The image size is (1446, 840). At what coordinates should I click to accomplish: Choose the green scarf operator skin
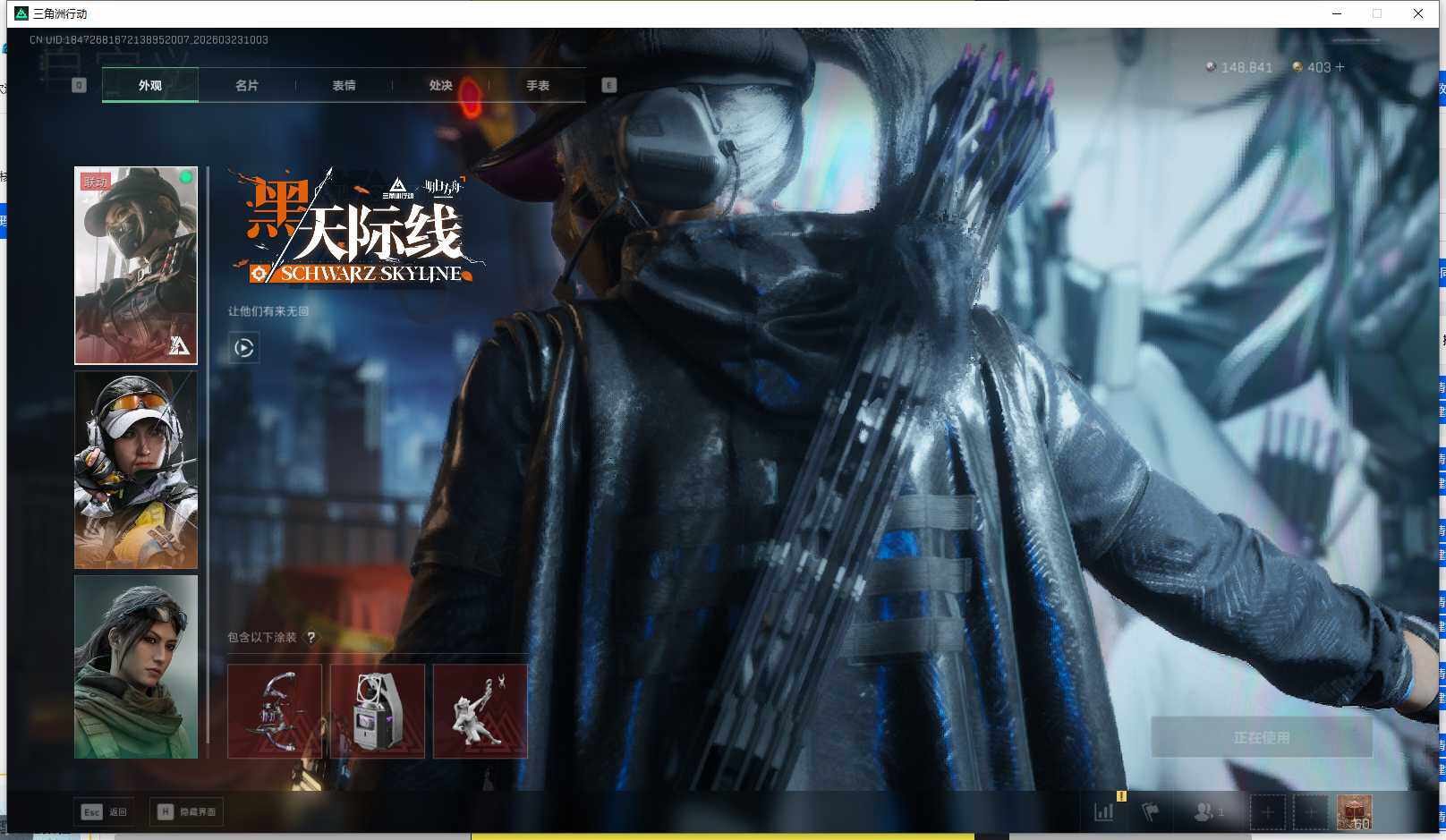coord(136,667)
